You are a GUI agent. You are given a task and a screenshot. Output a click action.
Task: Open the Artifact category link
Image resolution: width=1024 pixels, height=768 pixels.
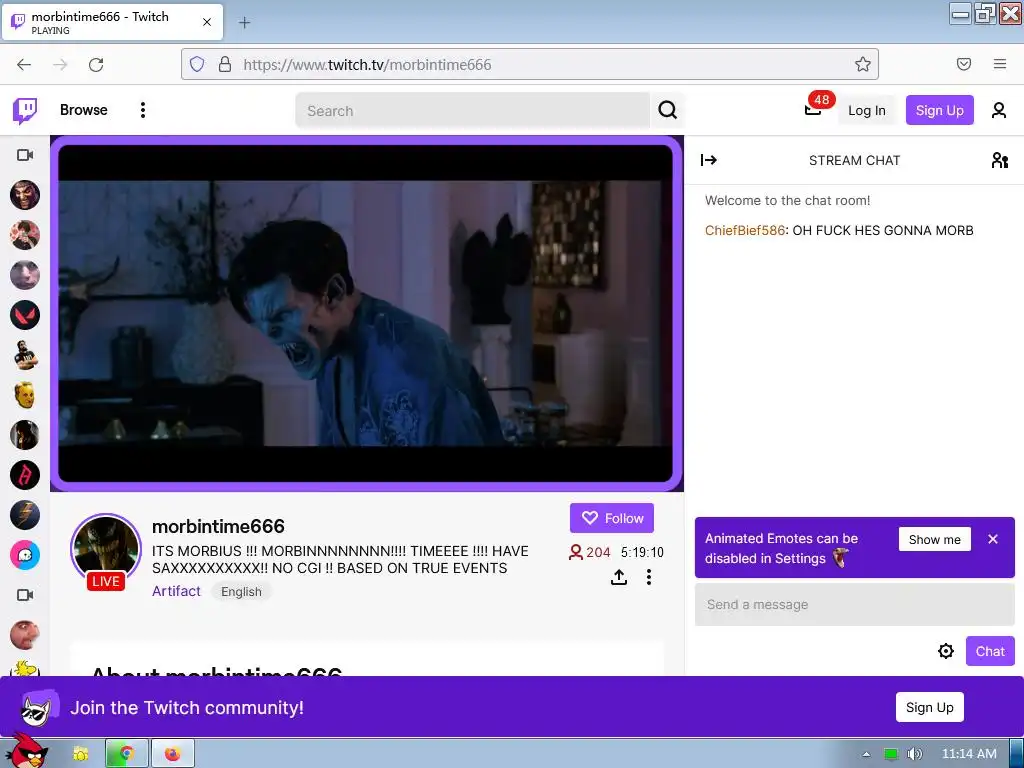(176, 591)
